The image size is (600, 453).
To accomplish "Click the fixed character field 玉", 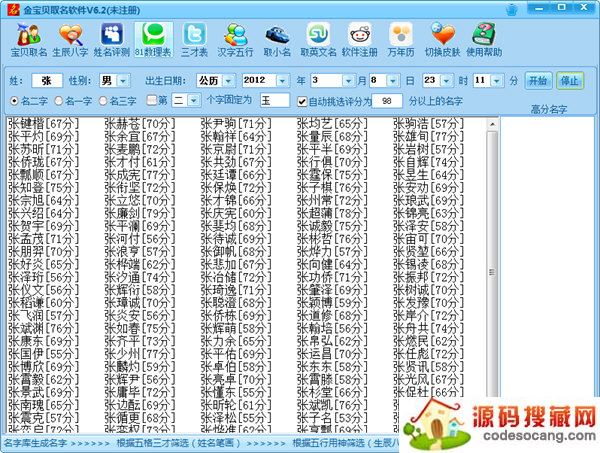I will pyautogui.click(x=274, y=101).
